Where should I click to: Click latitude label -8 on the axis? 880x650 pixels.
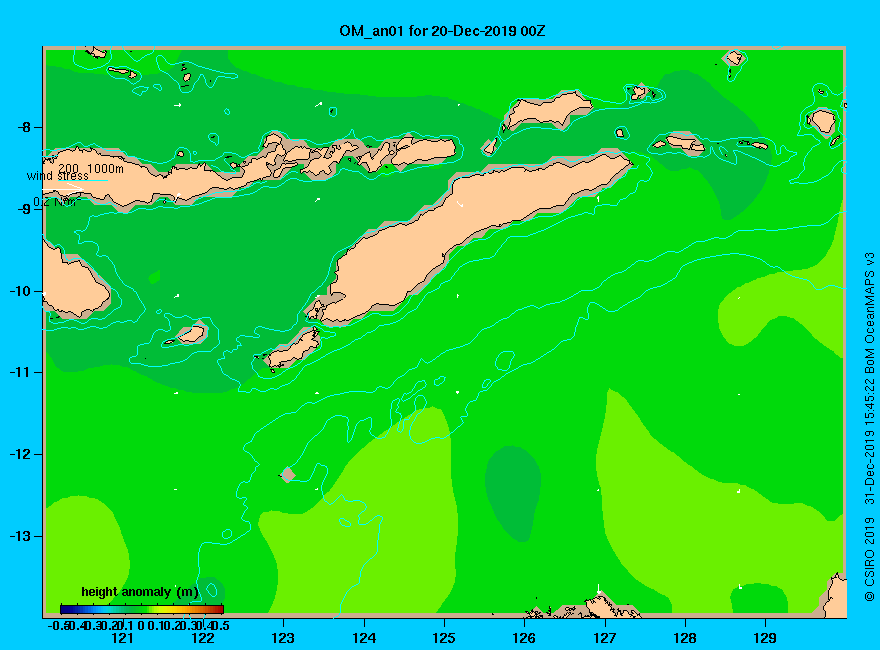[24, 127]
